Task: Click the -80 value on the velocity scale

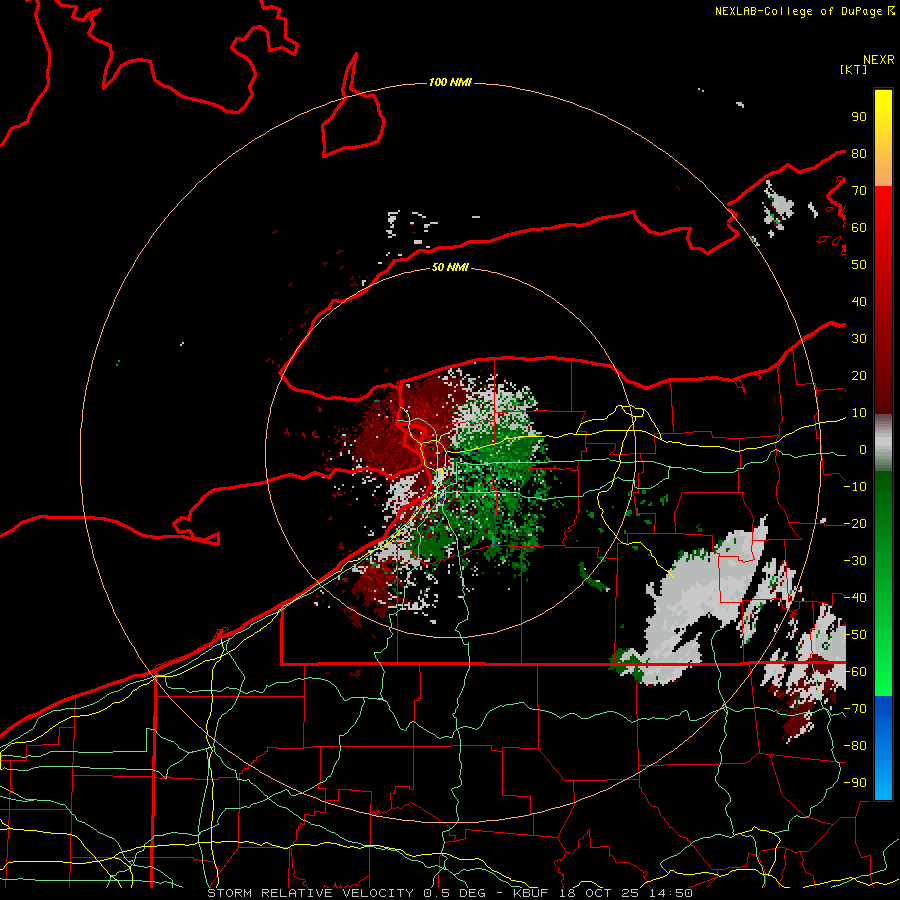Action: (855, 746)
